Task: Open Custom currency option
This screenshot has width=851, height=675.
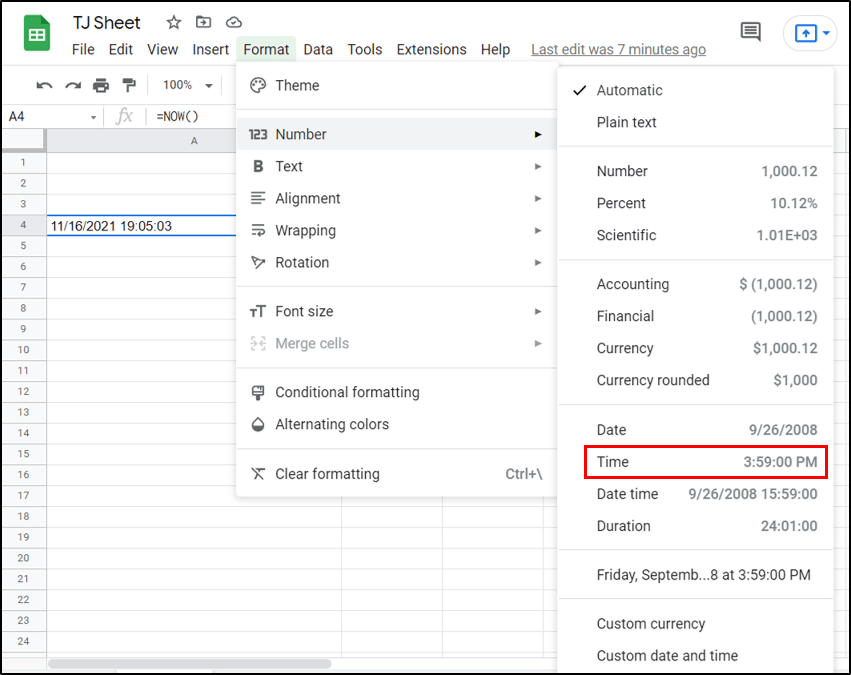Action: (695, 623)
